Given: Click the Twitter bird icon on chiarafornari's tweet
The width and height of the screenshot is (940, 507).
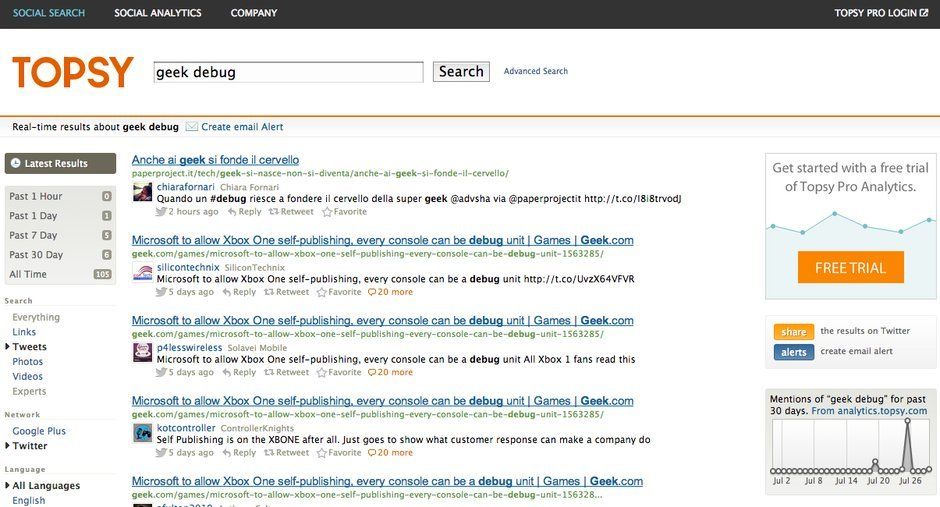Looking at the screenshot, I should (x=161, y=212).
